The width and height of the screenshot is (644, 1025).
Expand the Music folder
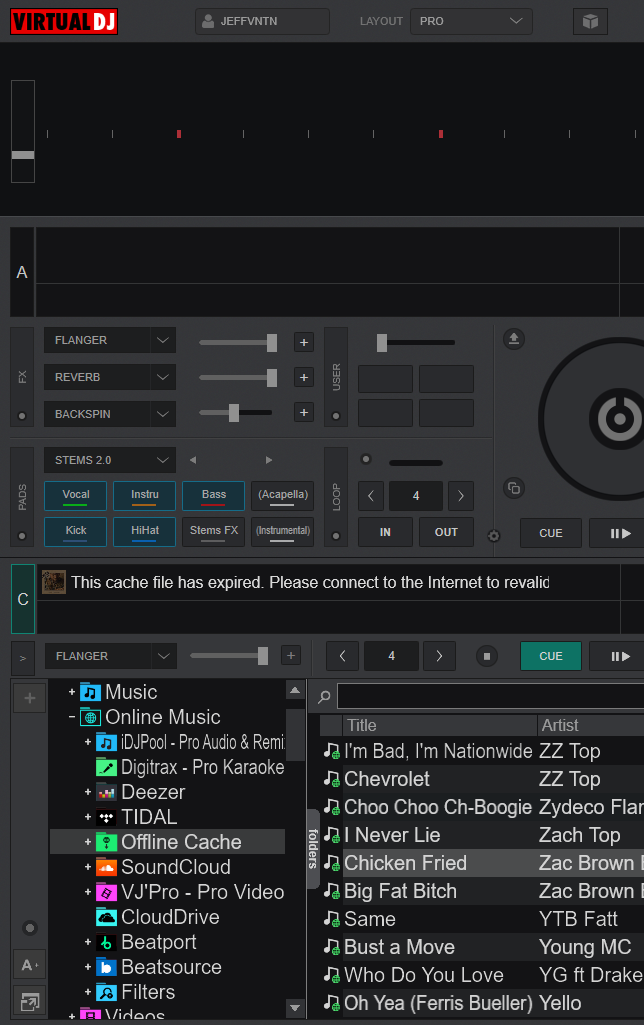(x=72, y=692)
